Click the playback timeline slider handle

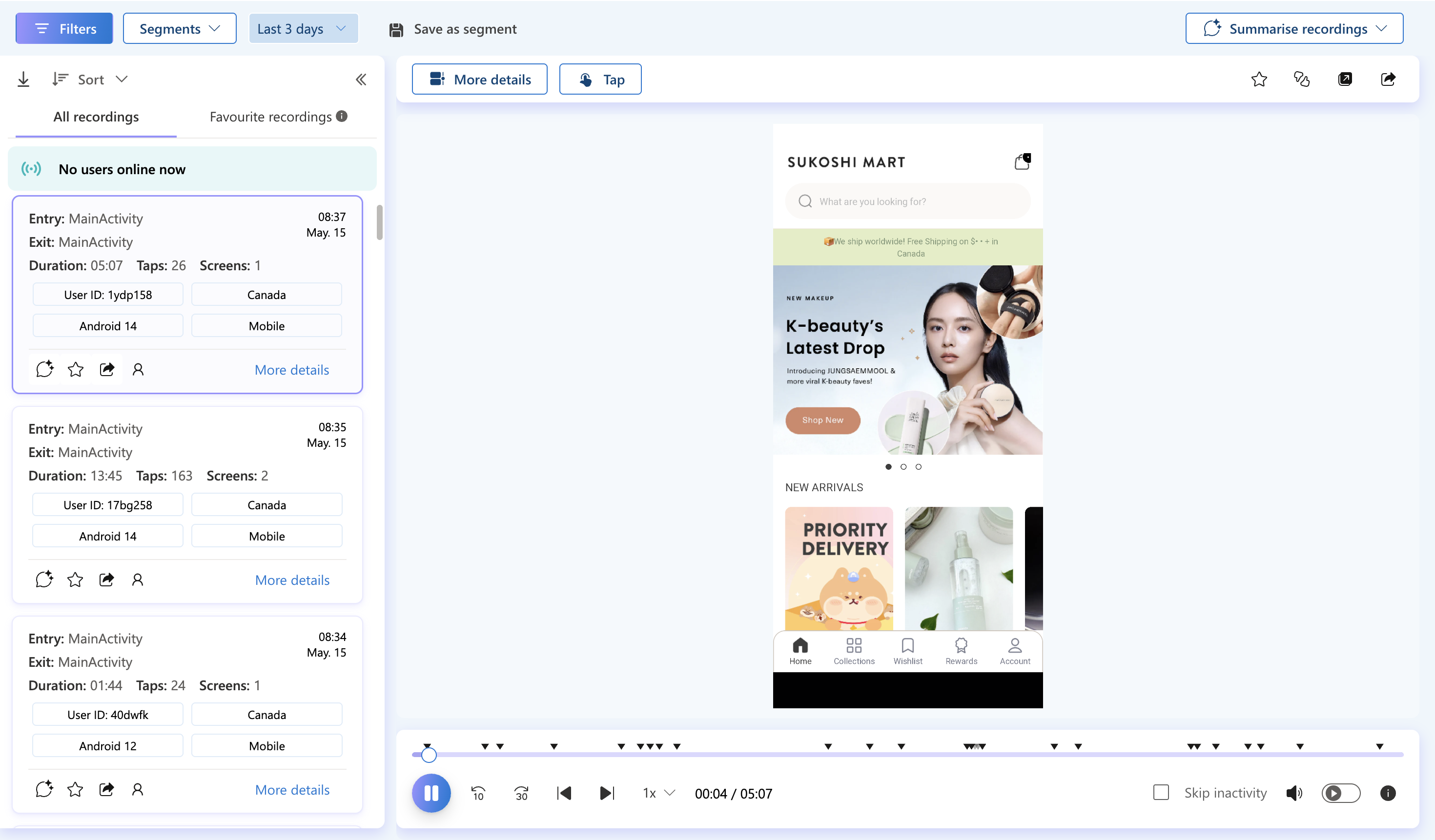[429, 755]
